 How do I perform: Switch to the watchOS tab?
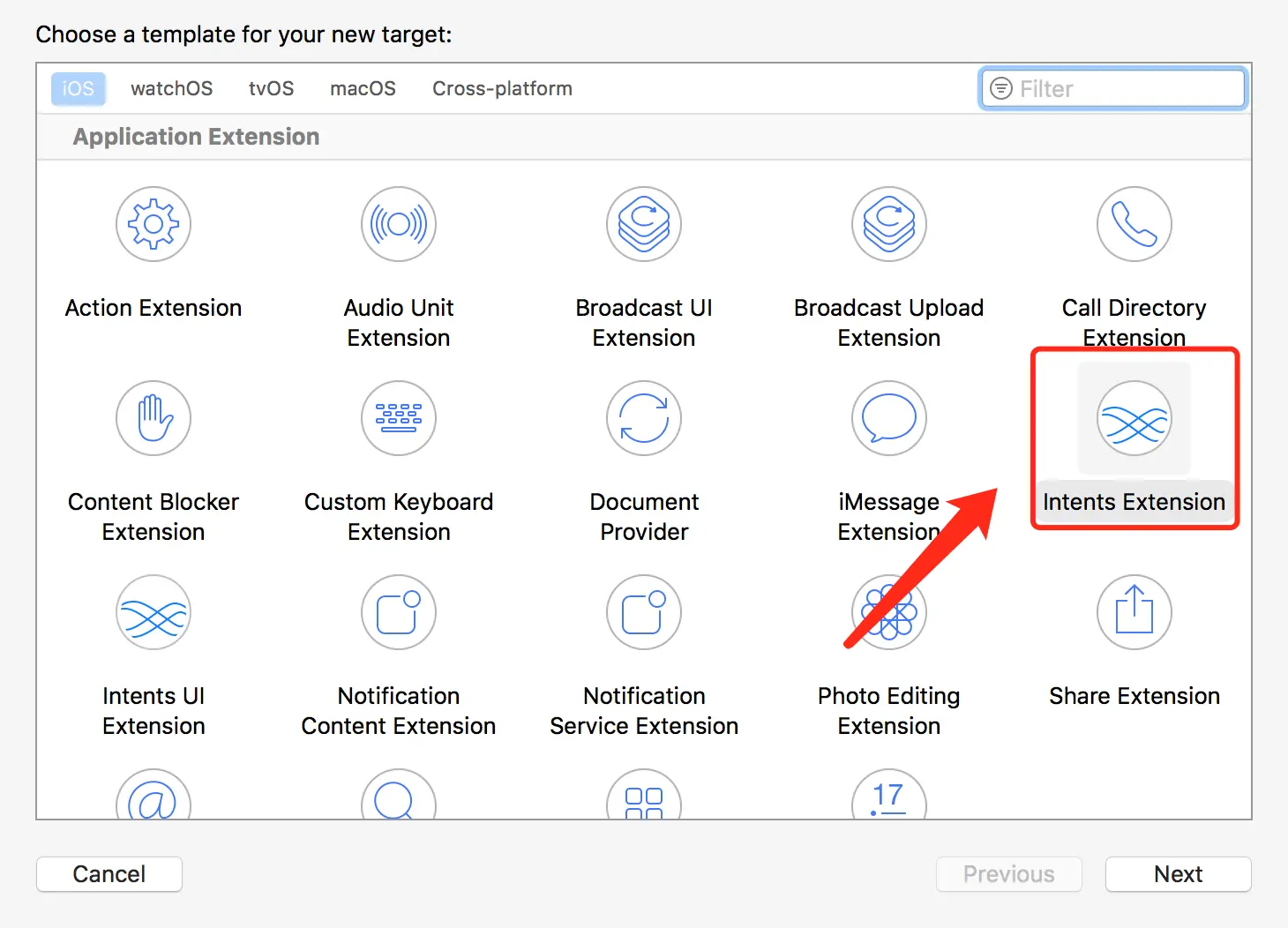[x=172, y=88]
